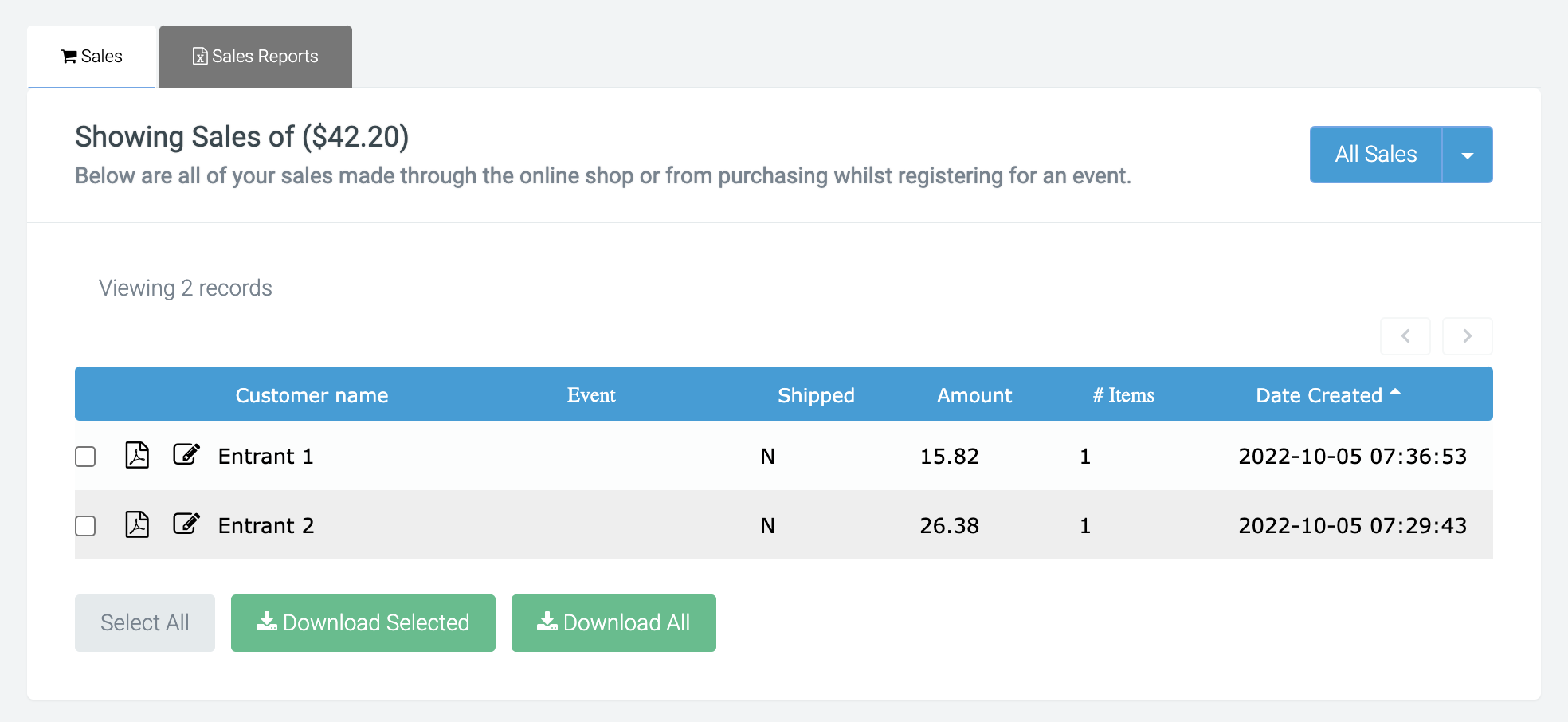Image resolution: width=1568 pixels, height=722 pixels.
Task: Click Download Selected button
Action: [363, 623]
